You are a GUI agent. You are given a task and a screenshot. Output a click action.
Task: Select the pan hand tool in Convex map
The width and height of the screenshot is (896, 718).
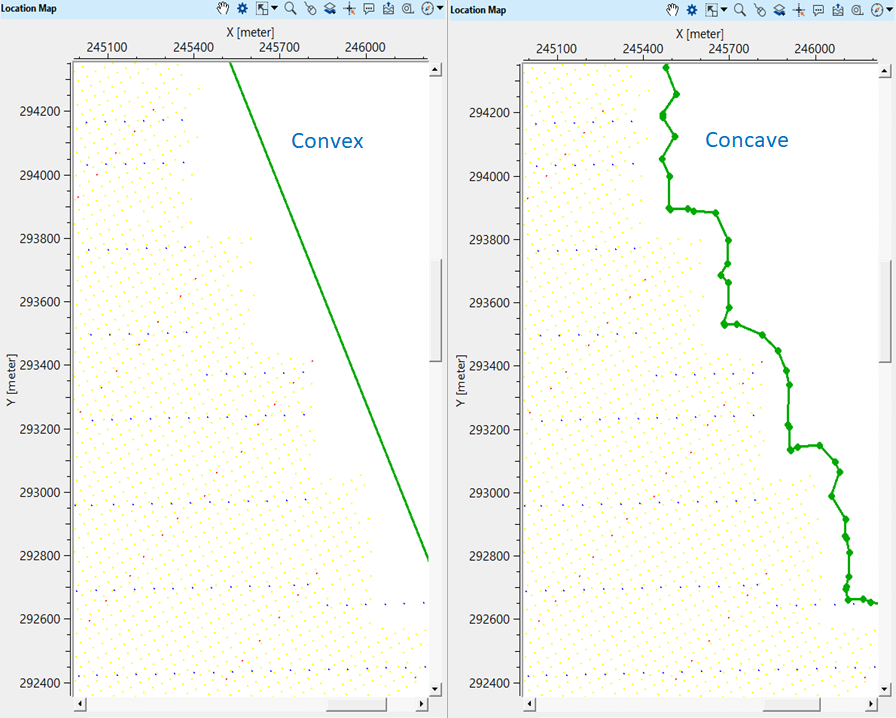click(224, 10)
